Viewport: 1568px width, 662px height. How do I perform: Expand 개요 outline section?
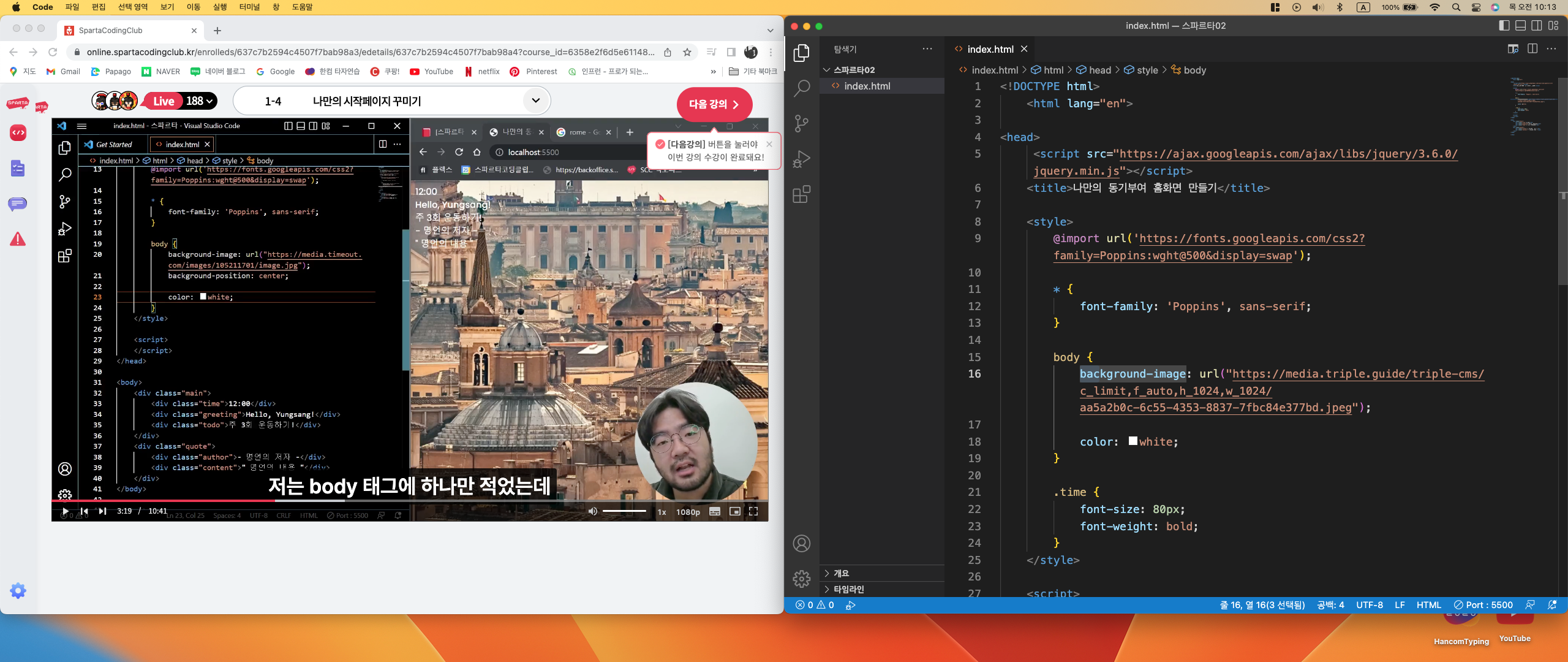(882, 573)
